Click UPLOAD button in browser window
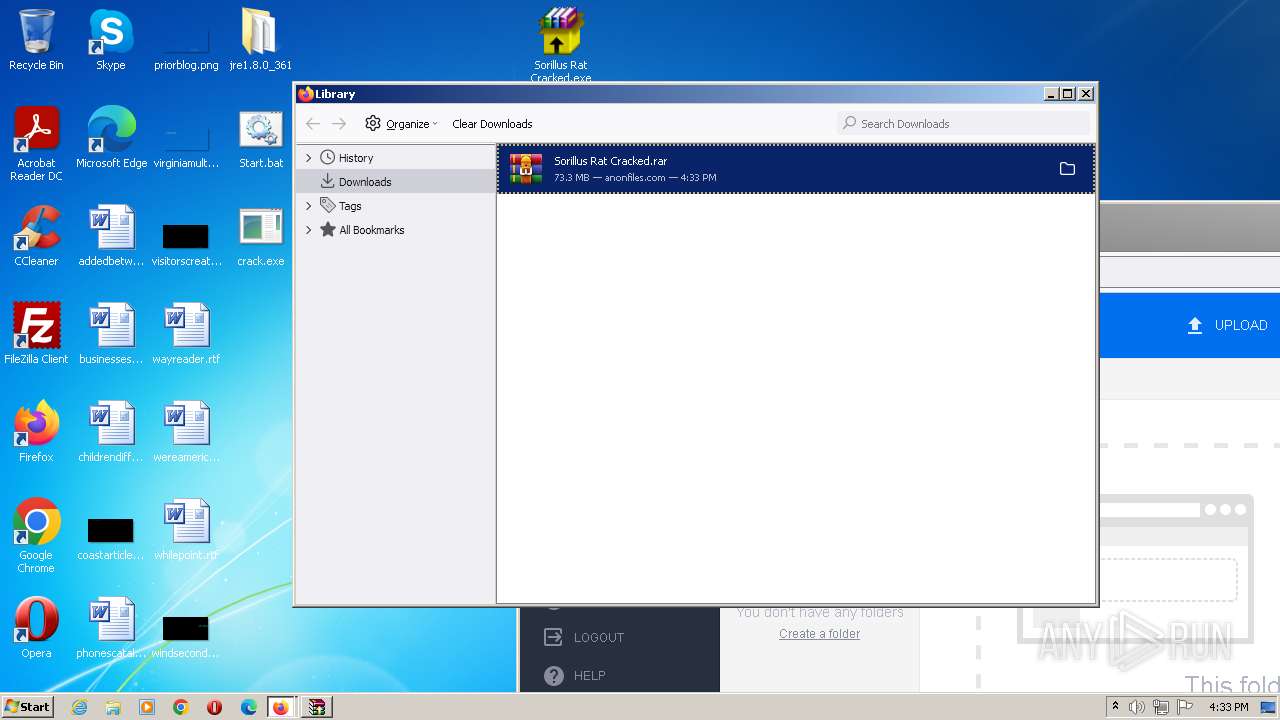1280x720 pixels. coord(1227,325)
